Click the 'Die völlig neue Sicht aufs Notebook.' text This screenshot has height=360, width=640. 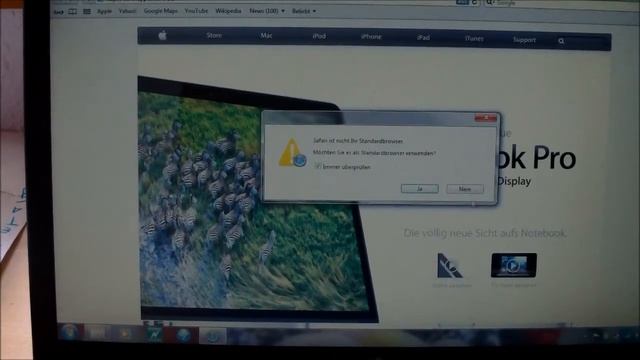485,233
